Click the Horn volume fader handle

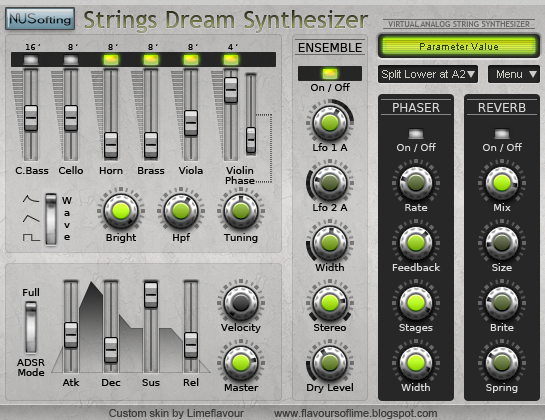tap(111, 145)
